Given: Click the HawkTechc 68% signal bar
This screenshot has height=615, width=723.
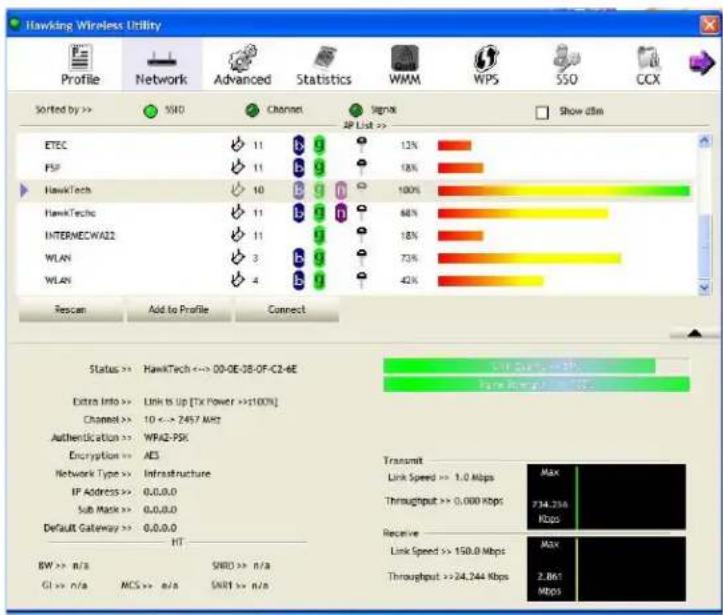Looking at the screenshot, I should coord(523,213).
